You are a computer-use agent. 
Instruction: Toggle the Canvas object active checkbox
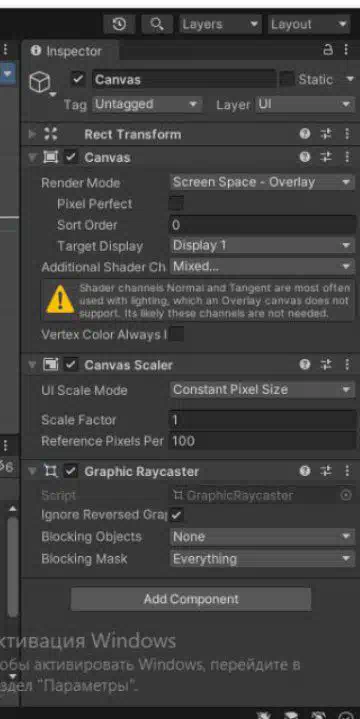(78, 79)
